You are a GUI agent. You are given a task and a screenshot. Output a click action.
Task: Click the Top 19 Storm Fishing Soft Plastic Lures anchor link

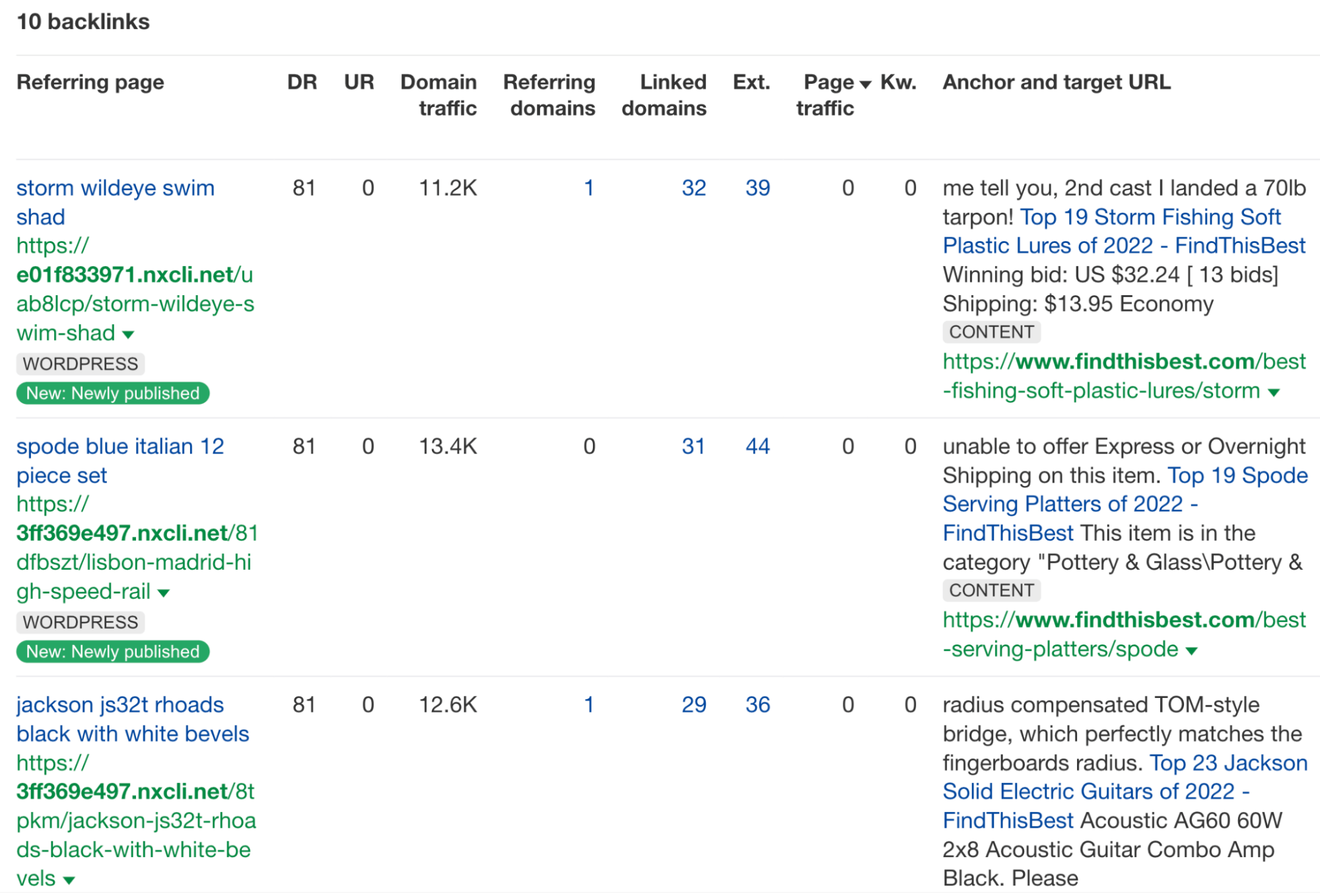point(1123,231)
